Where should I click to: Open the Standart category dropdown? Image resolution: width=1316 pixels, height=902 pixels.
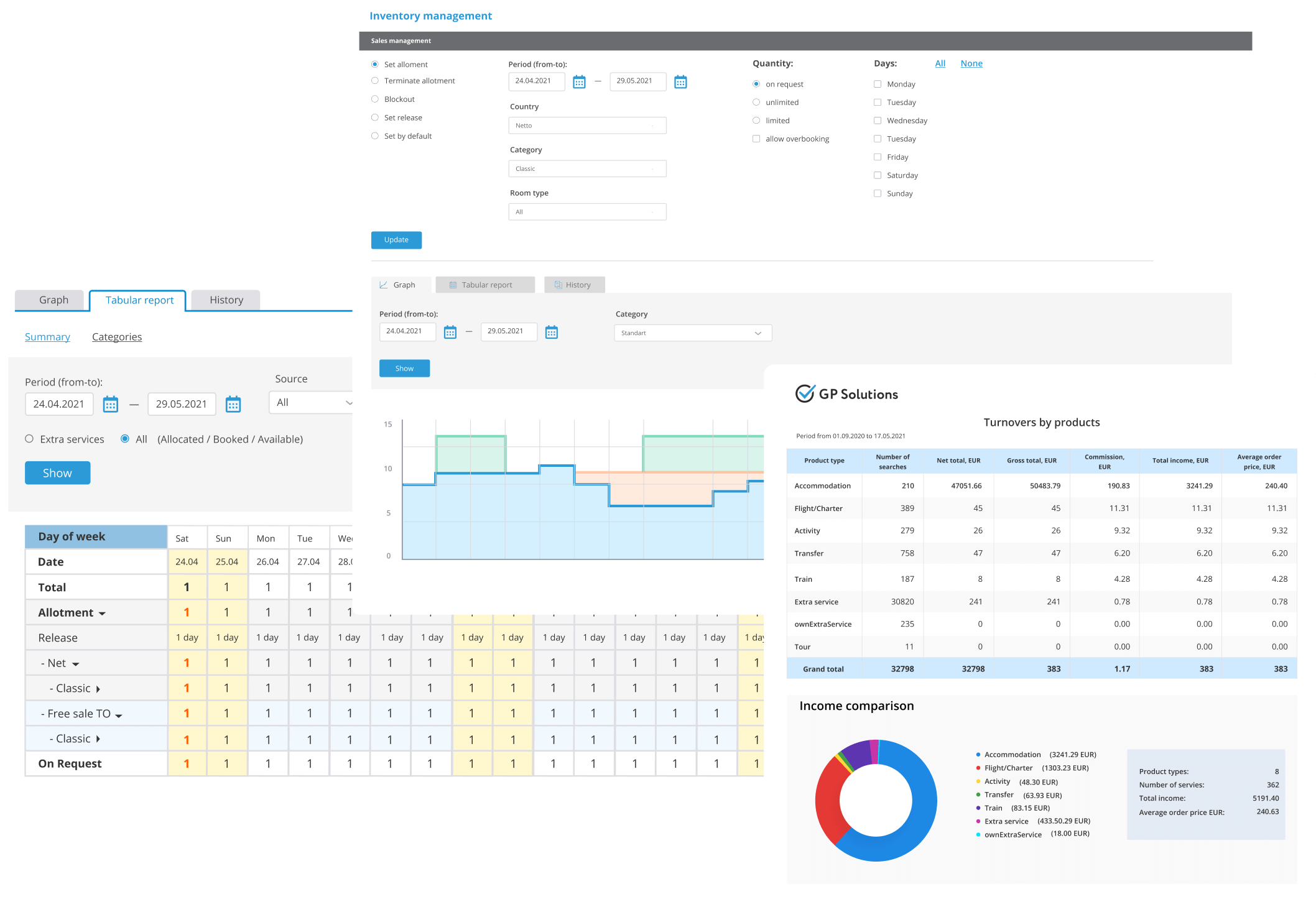point(693,333)
